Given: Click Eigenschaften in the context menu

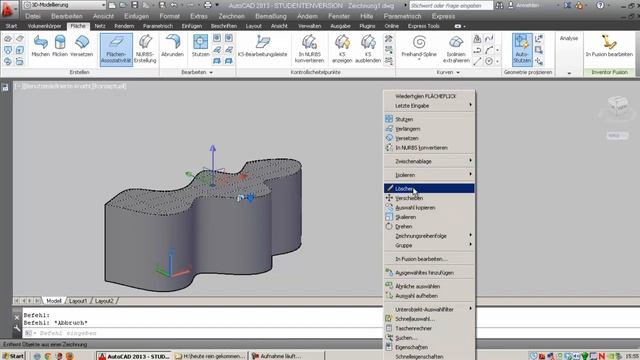Looking at the screenshot, I should tap(429, 347).
